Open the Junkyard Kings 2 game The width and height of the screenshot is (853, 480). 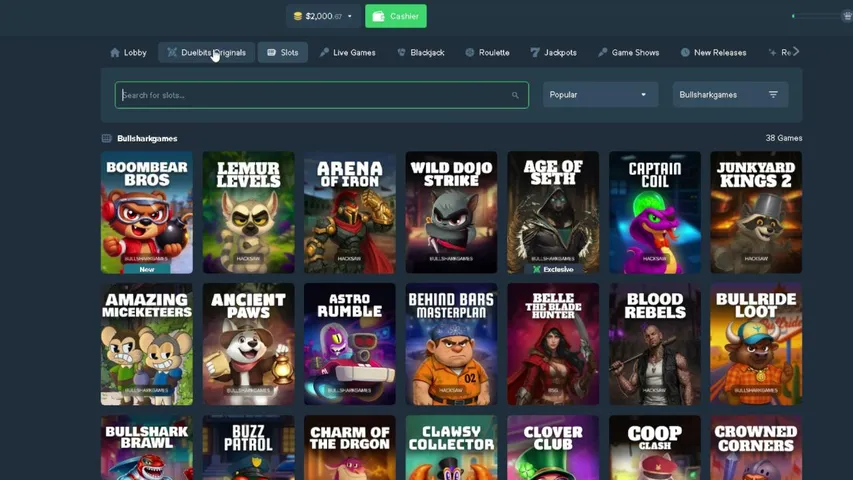click(x=756, y=212)
